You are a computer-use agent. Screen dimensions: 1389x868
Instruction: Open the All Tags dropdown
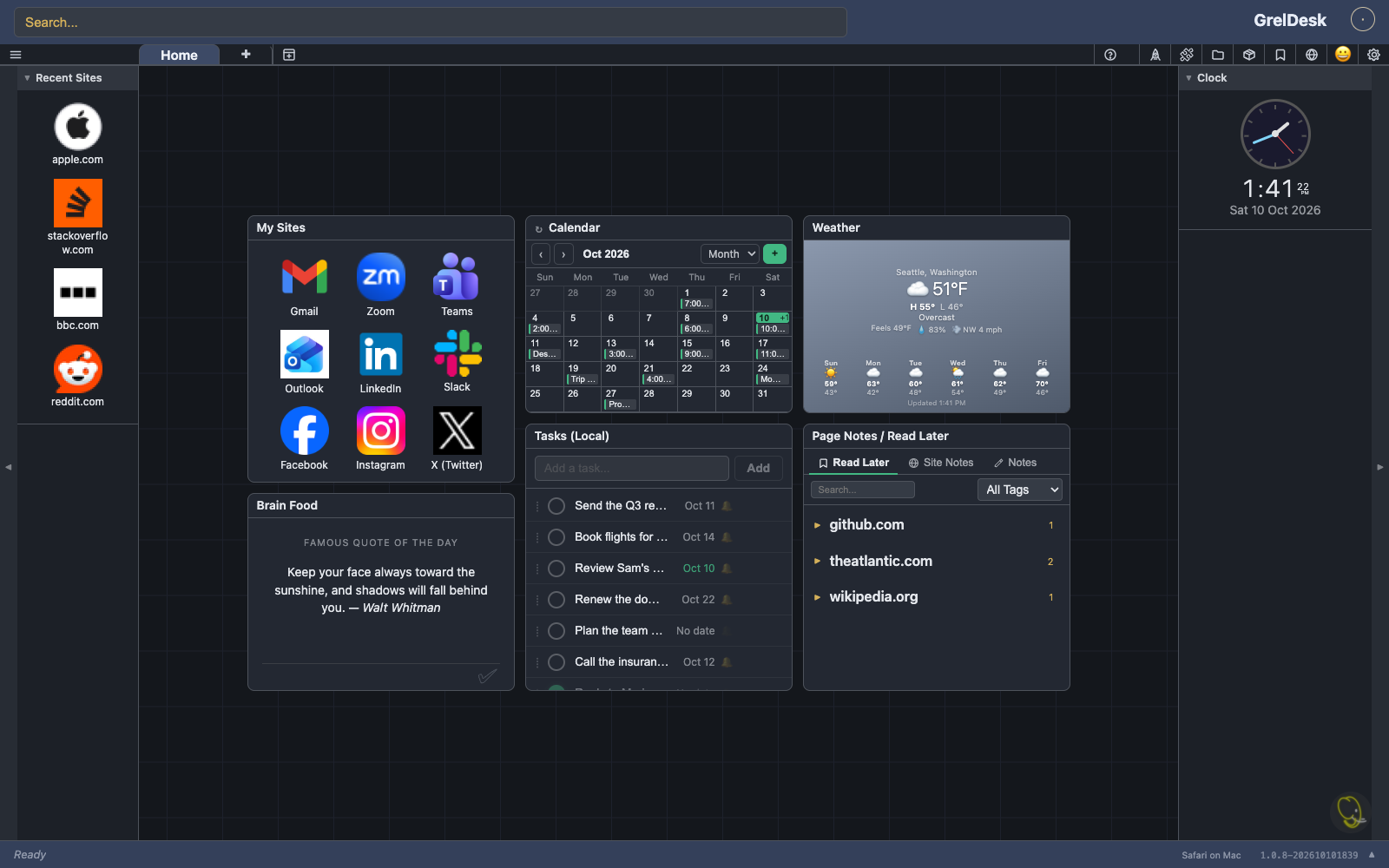(1020, 490)
